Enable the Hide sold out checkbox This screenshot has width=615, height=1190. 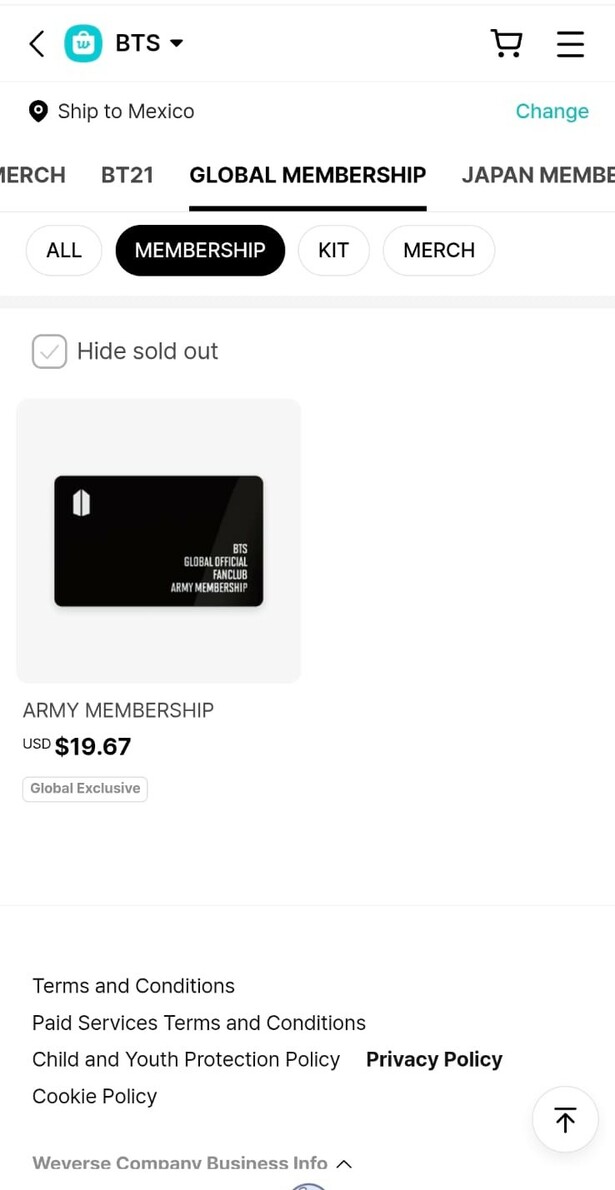[x=49, y=351]
